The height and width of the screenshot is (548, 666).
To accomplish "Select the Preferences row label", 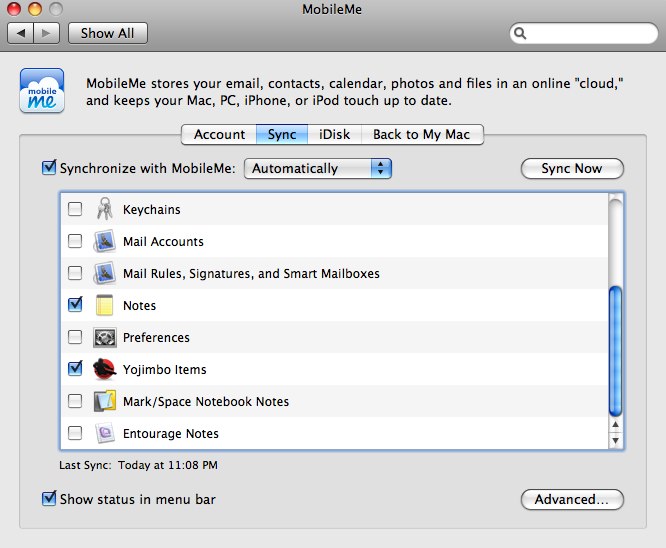I will [x=156, y=337].
